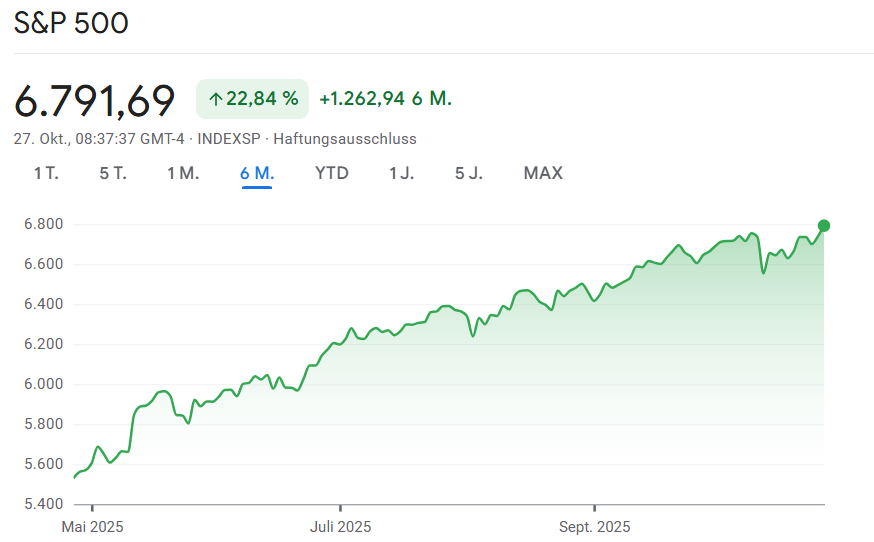This screenshot has height=542, width=874.
Task: Display the 1 J. time range
Action: click(x=401, y=173)
